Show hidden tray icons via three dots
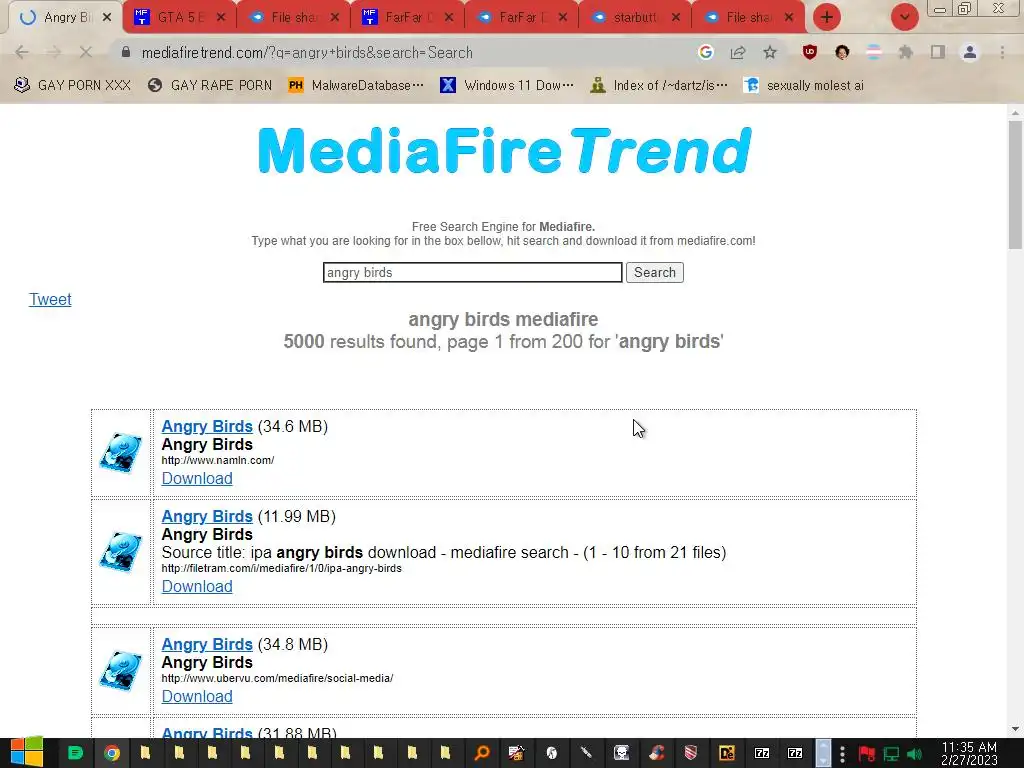 coord(842,754)
